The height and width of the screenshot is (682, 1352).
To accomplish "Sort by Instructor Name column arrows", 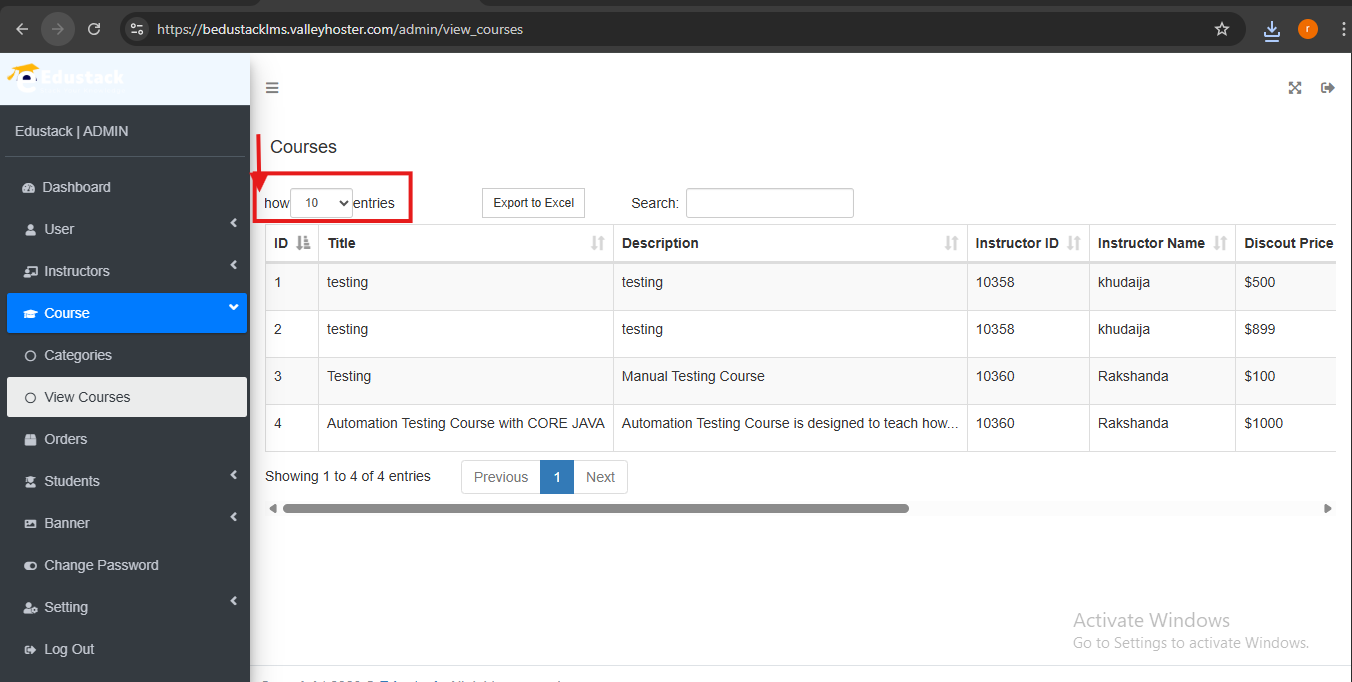I will click(x=1220, y=243).
